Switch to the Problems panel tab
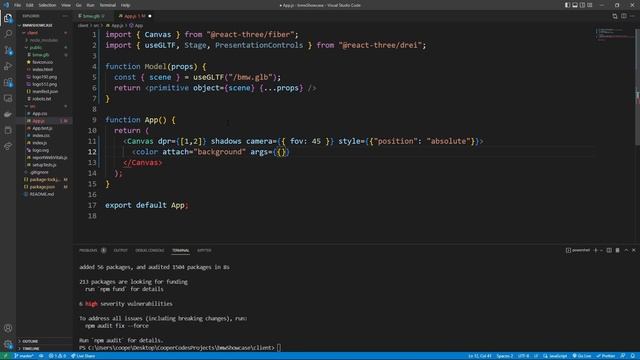The image size is (640, 360). (88, 250)
